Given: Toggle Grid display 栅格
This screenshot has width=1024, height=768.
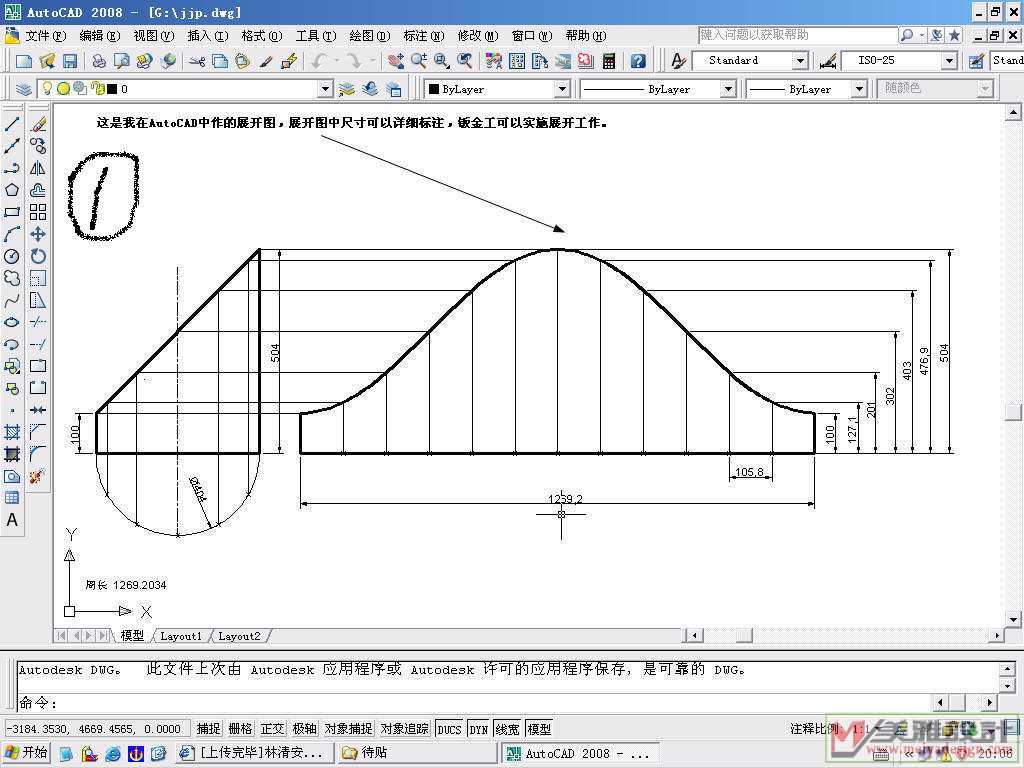Looking at the screenshot, I should (x=240, y=729).
